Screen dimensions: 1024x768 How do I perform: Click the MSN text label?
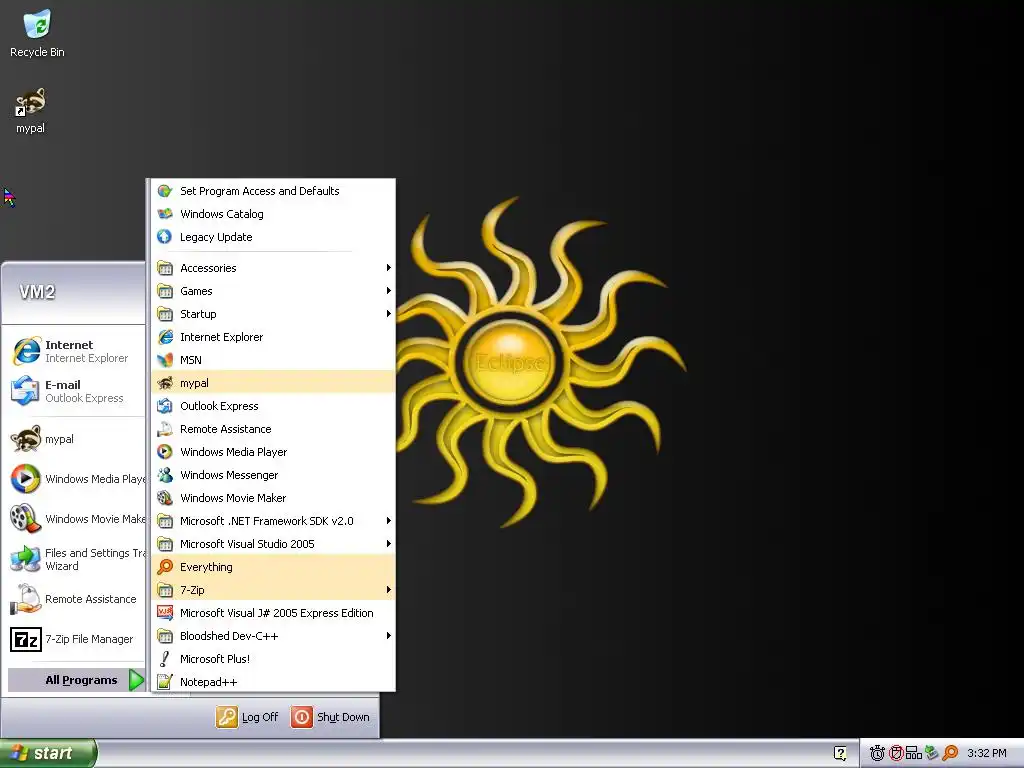click(191, 360)
